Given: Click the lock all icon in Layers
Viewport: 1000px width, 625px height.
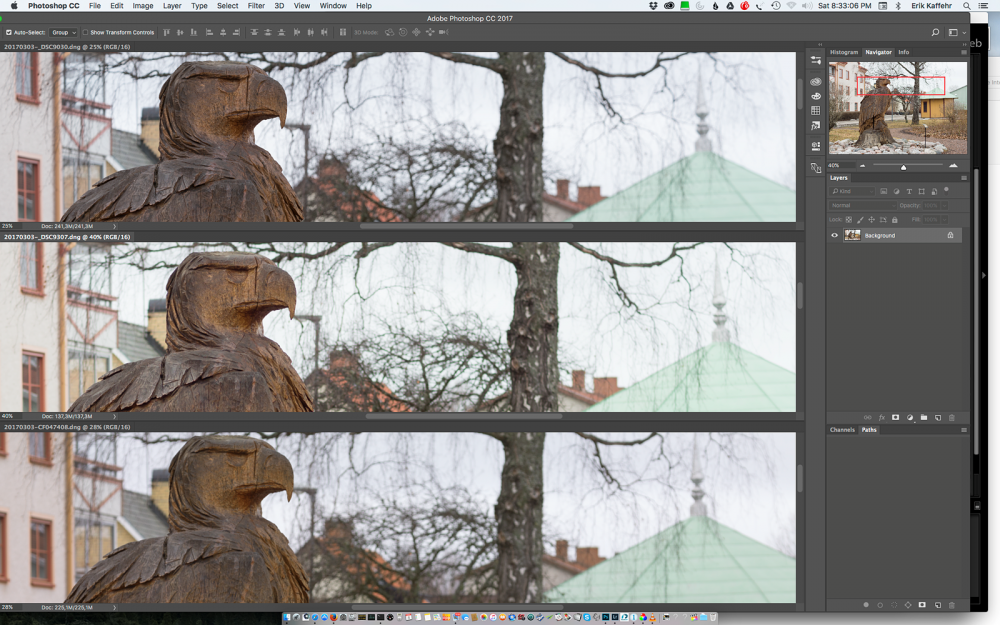Looking at the screenshot, I should coord(894,219).
